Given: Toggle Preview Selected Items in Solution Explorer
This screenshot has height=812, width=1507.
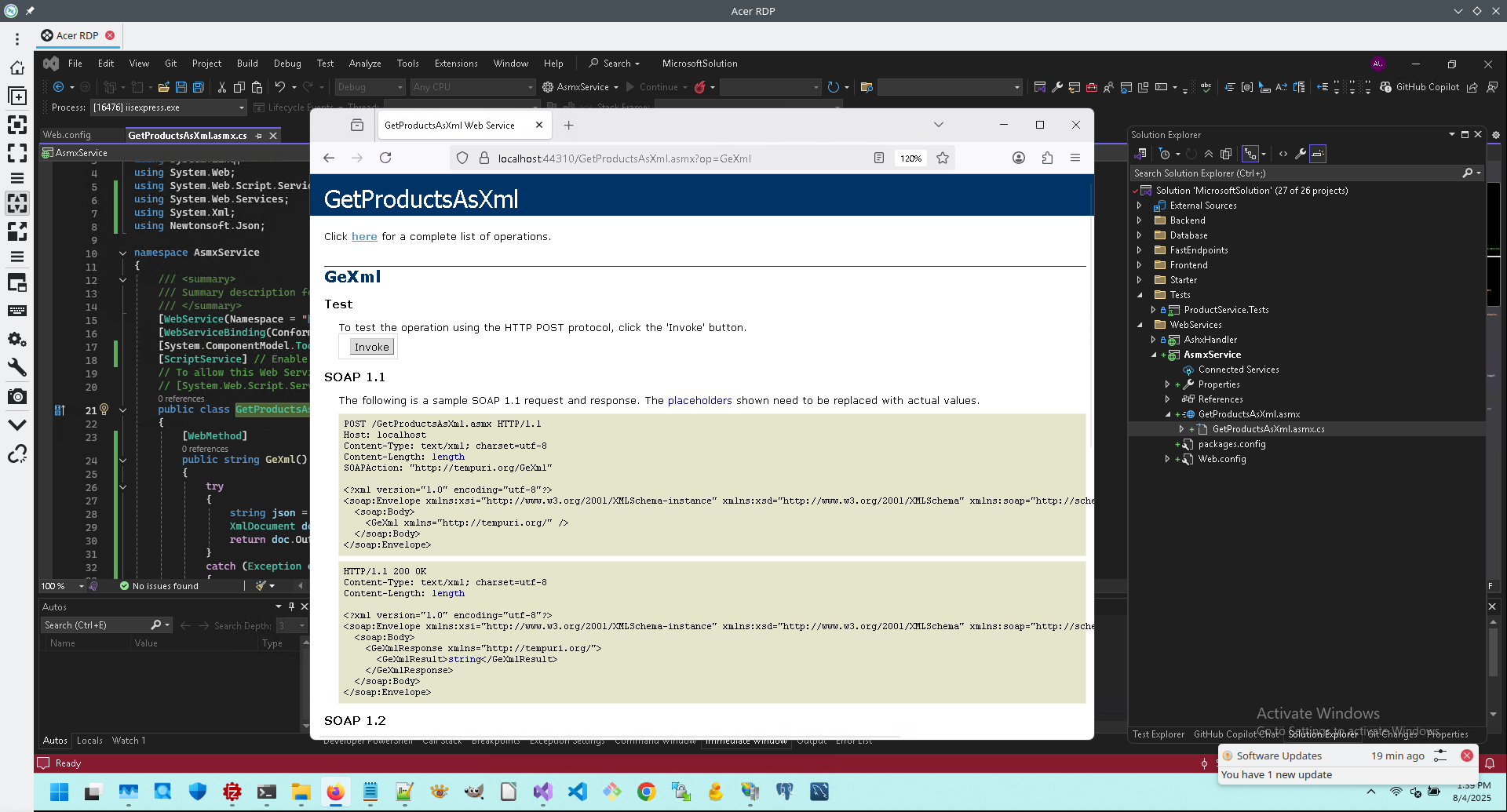Looking at the screenshot, I should [x=1318, y=154].
